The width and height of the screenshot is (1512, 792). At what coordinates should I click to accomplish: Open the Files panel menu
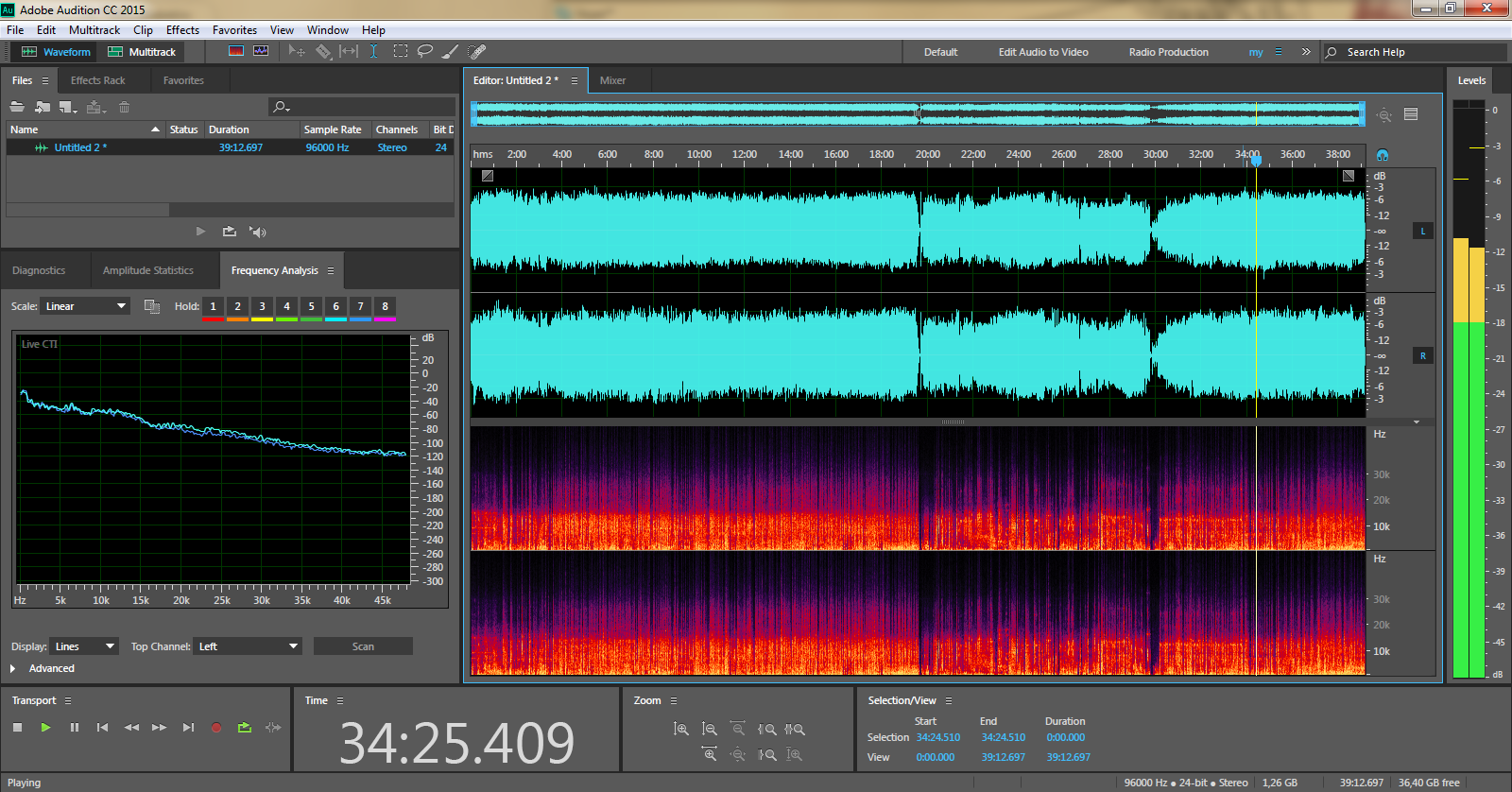pyautogui.click(x=44, y=80)
